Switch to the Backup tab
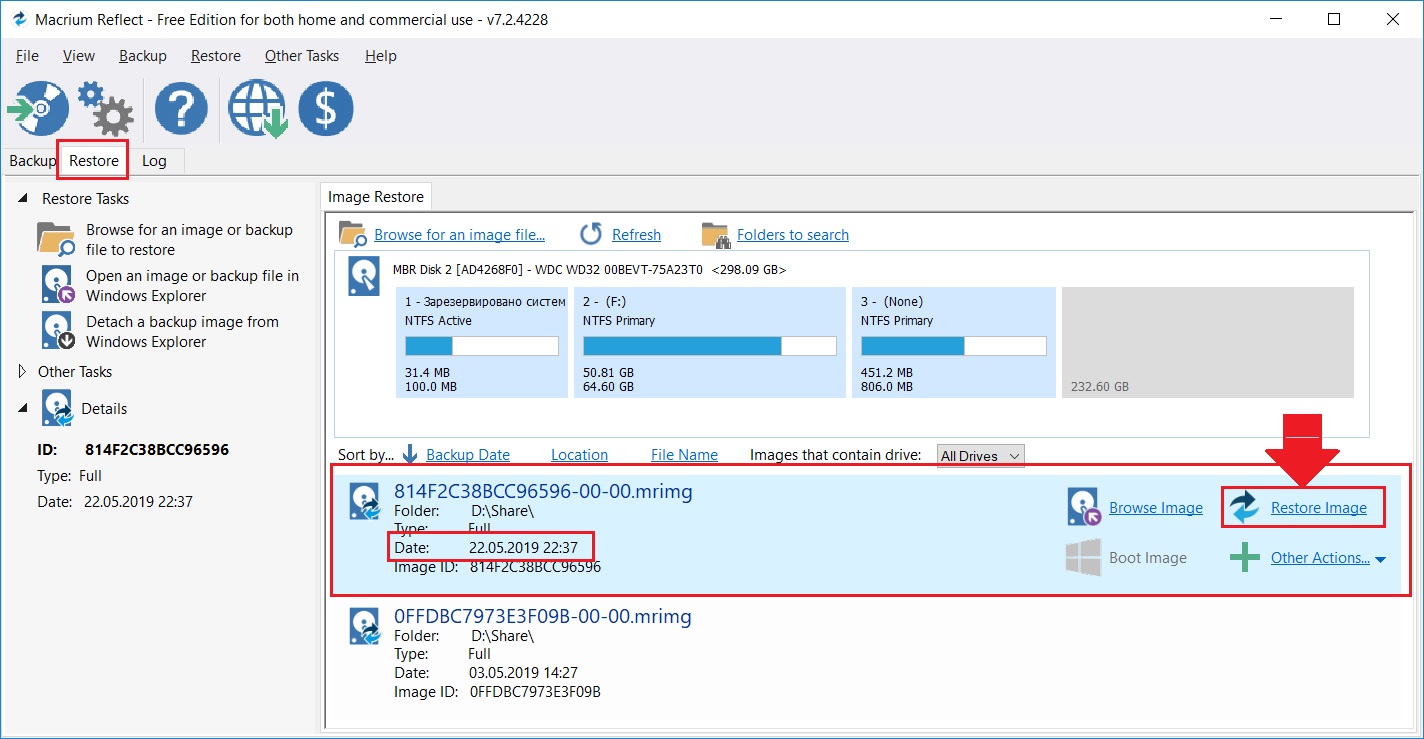Screen dimensions: 1424x739 [x=33, y=161]
